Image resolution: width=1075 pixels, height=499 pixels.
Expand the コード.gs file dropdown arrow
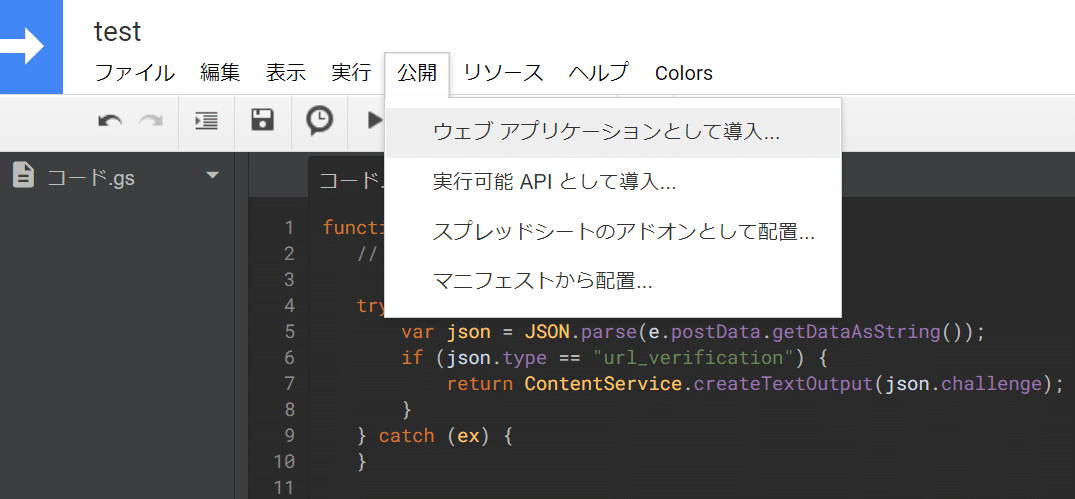[x=212, y=176]
